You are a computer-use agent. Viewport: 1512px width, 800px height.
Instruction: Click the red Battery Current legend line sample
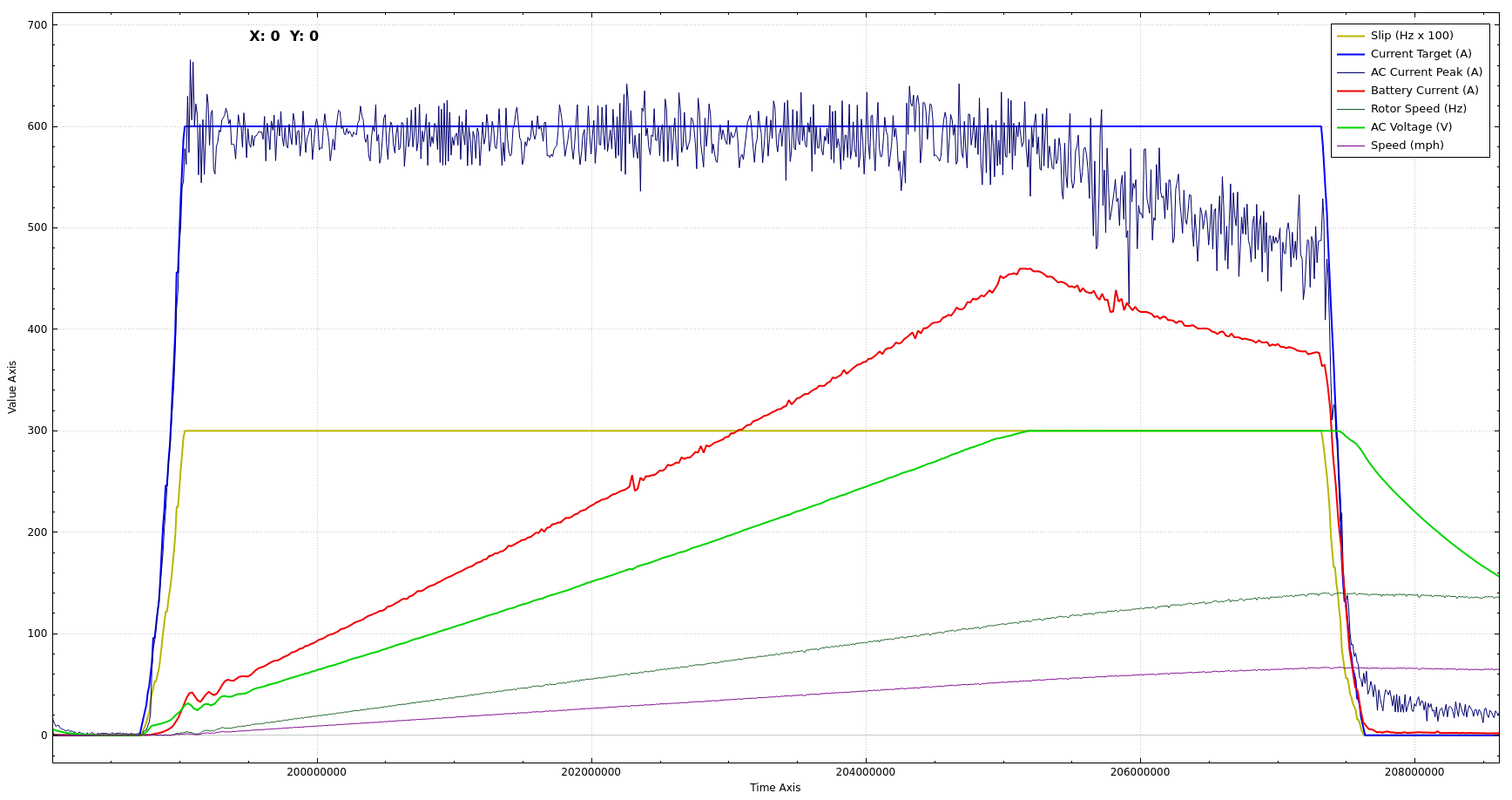pos(1351,91)
